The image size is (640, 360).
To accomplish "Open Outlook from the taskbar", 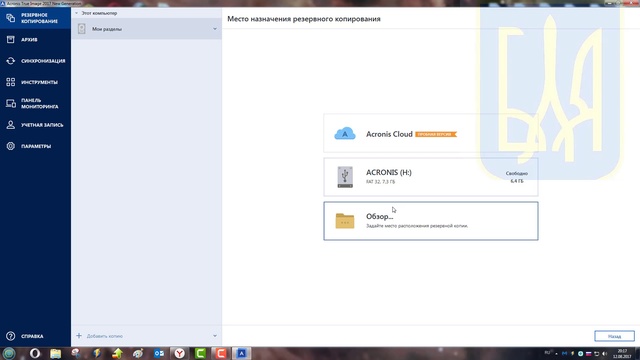I will click(159, 353).
